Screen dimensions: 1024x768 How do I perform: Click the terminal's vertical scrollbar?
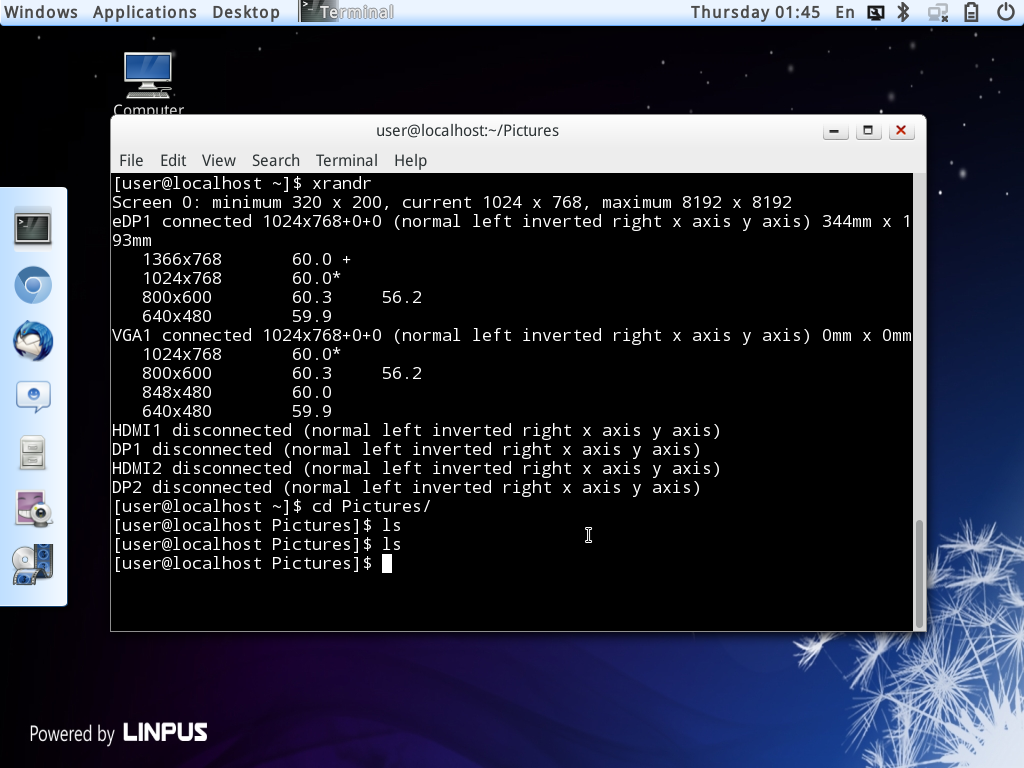coord(918,570)
